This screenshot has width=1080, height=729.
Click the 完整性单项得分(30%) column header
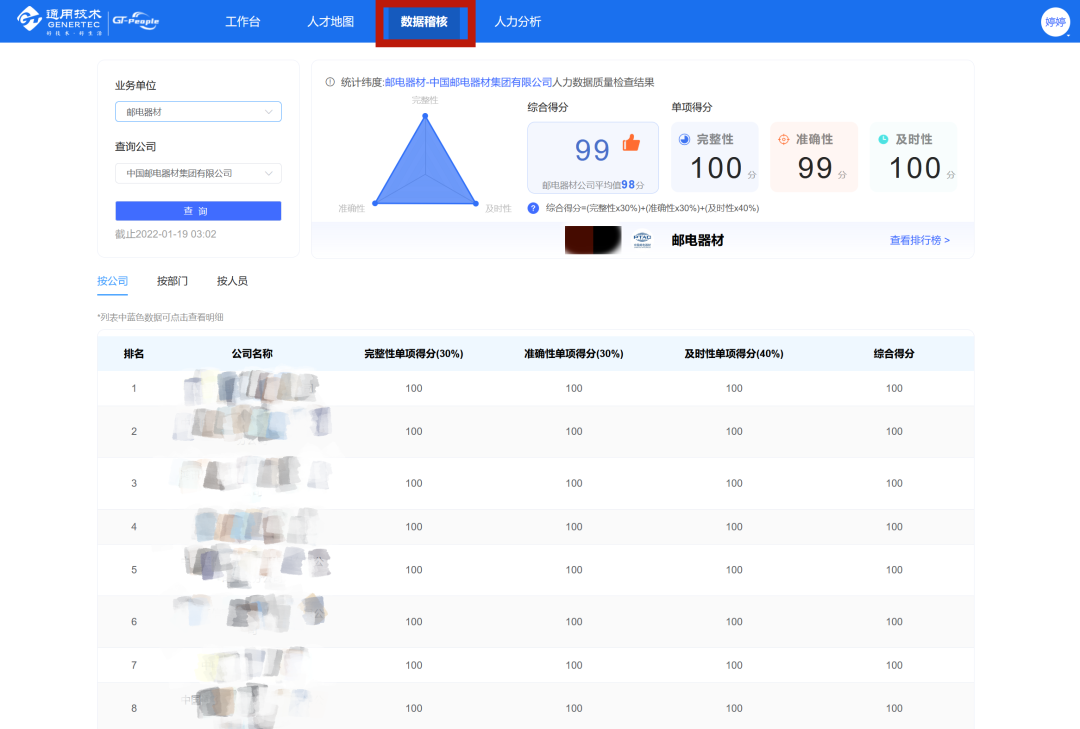click(x=414, y=353)
